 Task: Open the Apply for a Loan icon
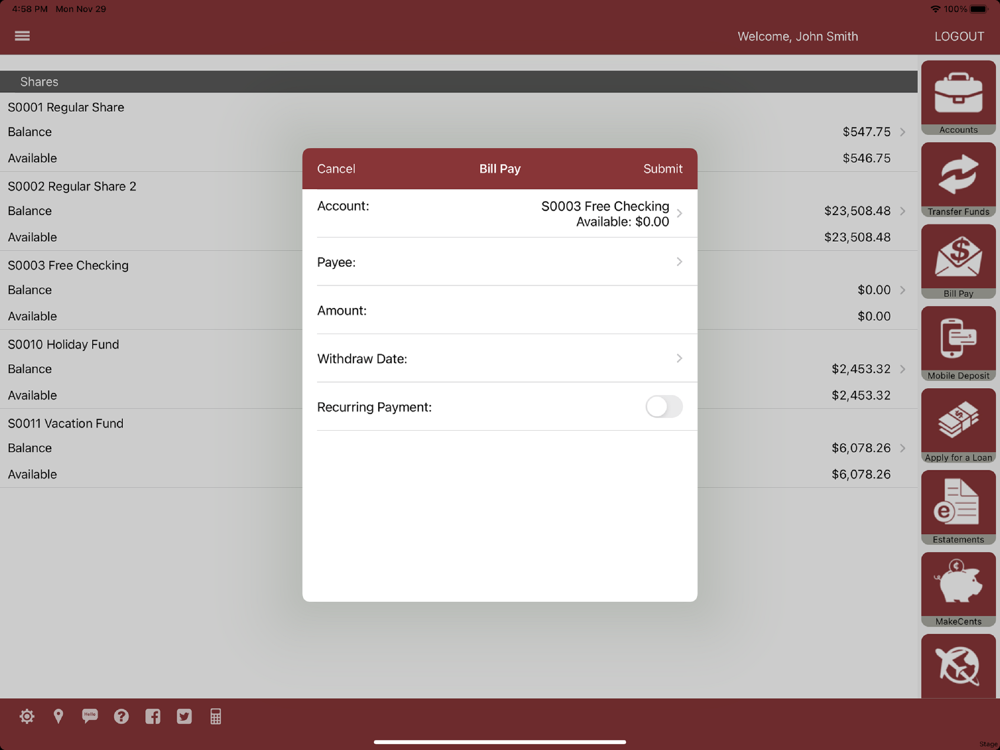(958, 425)
